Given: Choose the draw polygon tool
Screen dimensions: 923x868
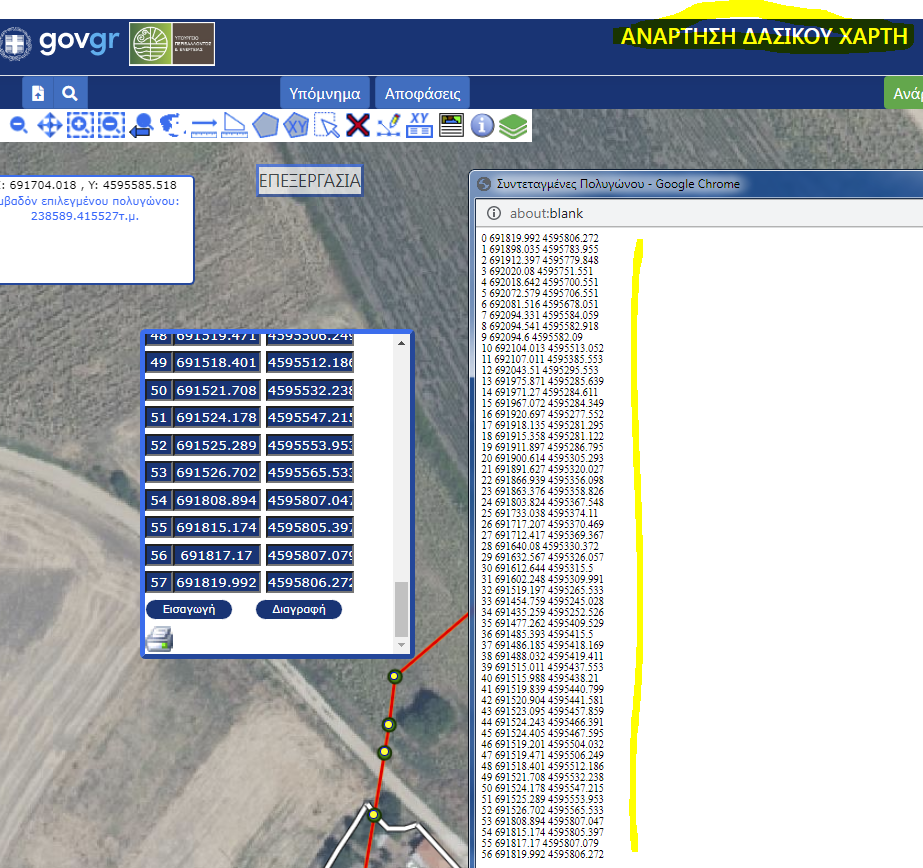Looking at the screenshot, I should (265, 125).
